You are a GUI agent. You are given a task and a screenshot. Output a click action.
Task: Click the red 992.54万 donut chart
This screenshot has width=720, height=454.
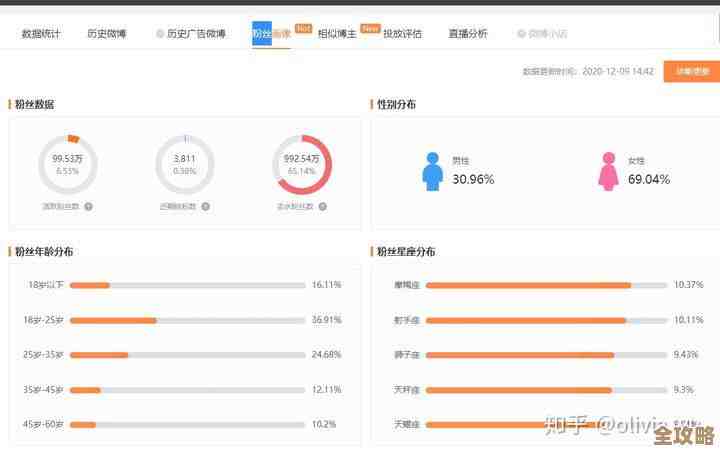pyautogui.click(x=302, y=164)
